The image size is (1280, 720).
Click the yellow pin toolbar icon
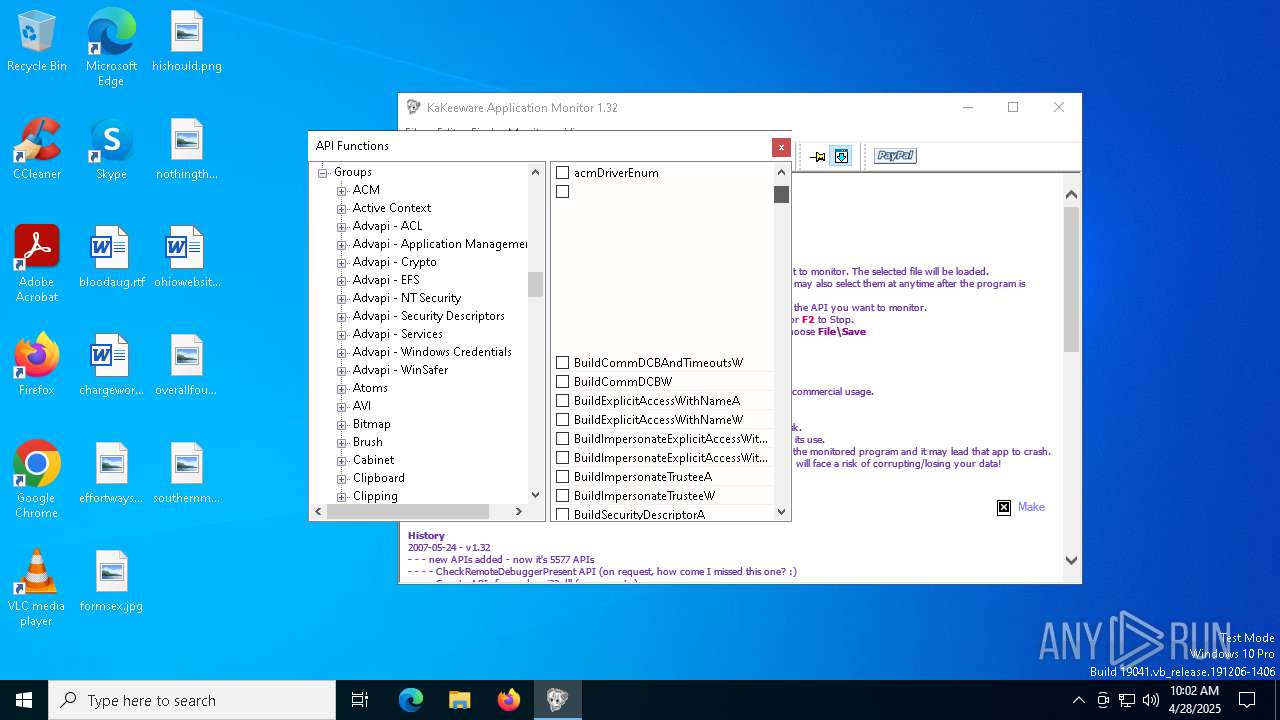click(x=818, y=156)
